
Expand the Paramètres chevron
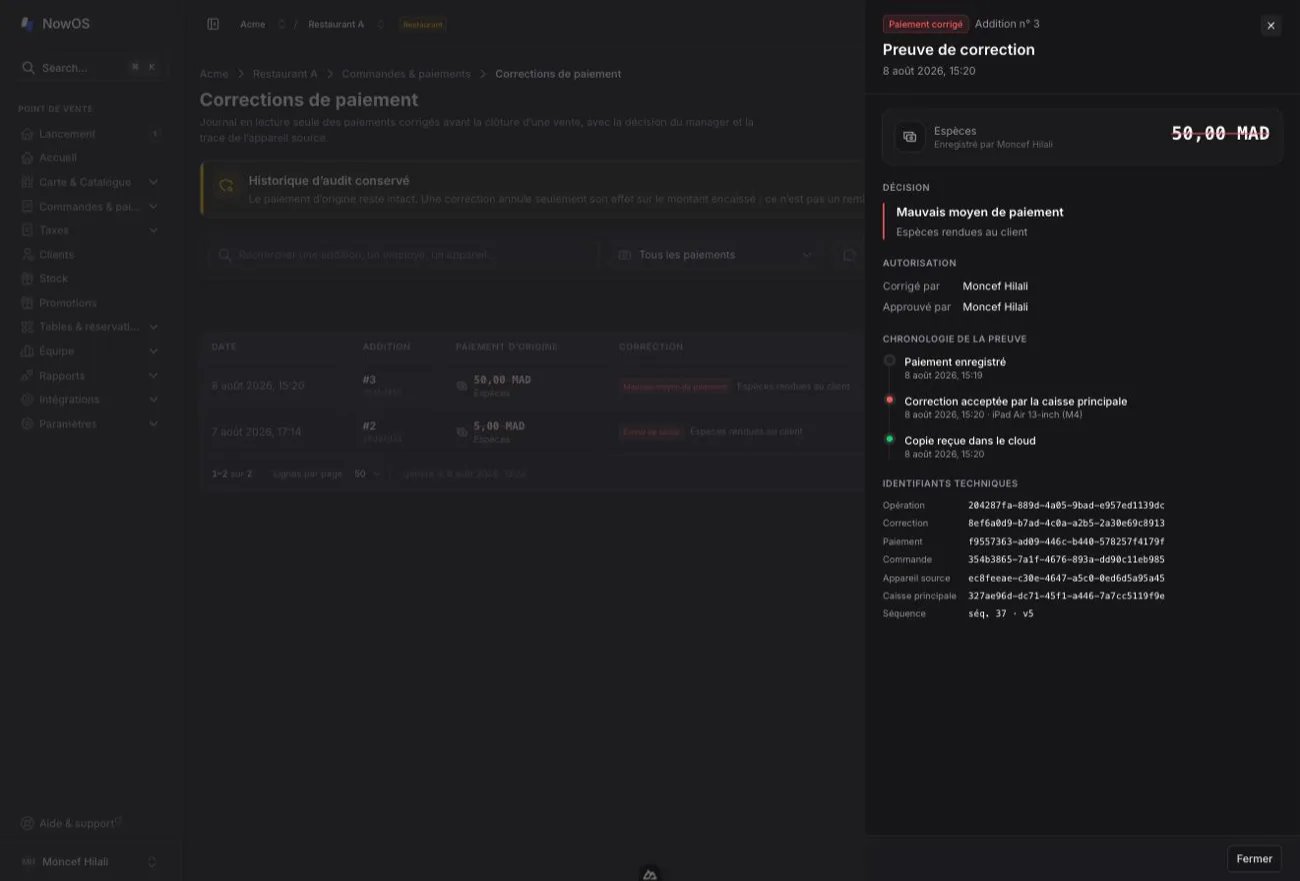coord(153,424)
